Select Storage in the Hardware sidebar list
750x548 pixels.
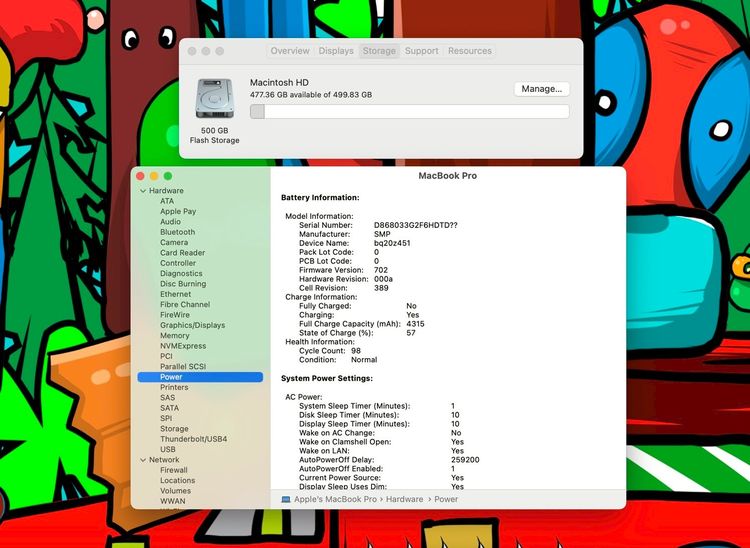click(174, 429)
